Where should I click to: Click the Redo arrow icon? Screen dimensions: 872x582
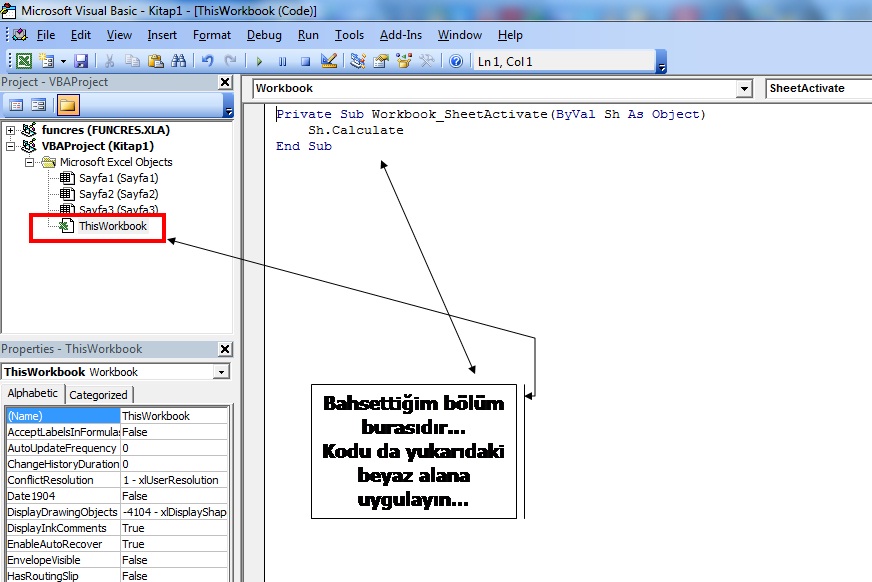[x=230, y=61]
